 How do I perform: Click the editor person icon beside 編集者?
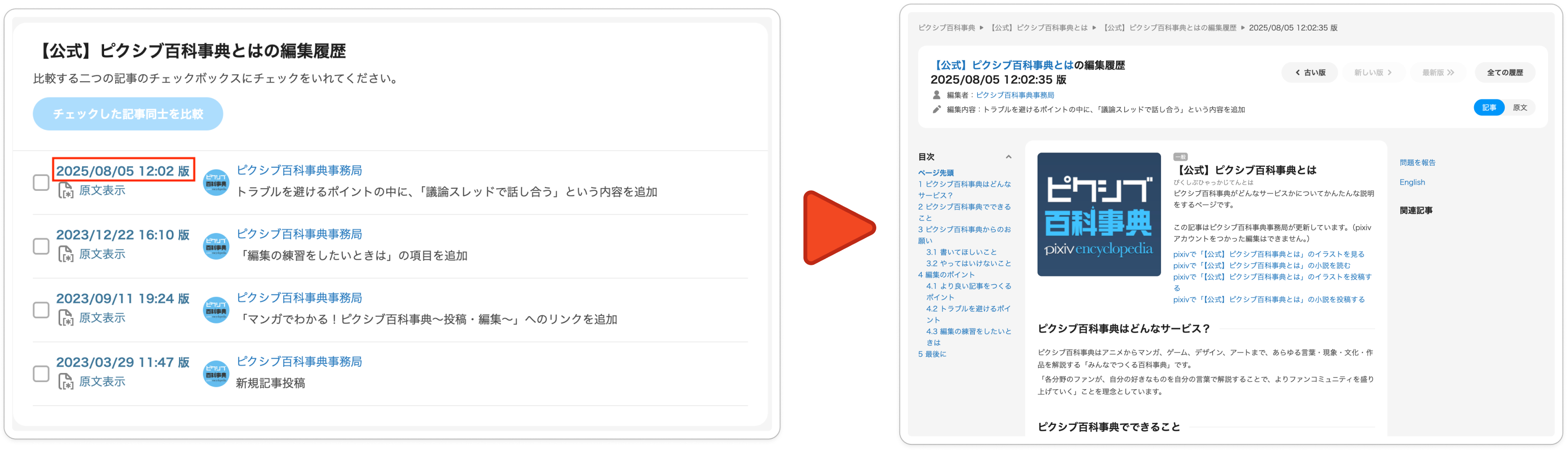click(x=937, y=95)
